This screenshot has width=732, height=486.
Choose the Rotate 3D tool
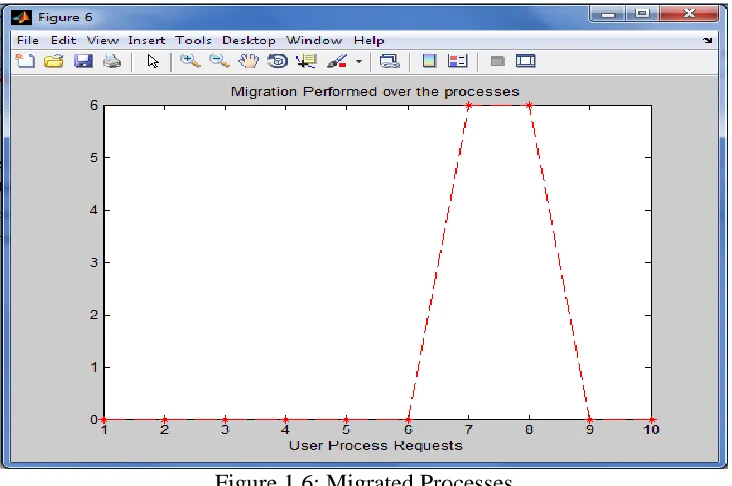277,61
